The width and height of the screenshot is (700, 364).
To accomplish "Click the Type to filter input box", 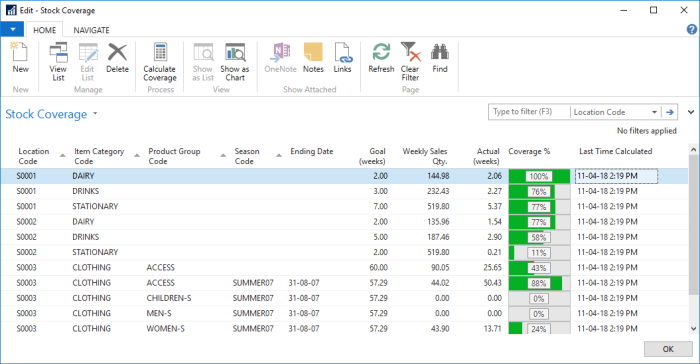I will coord(529,112).
